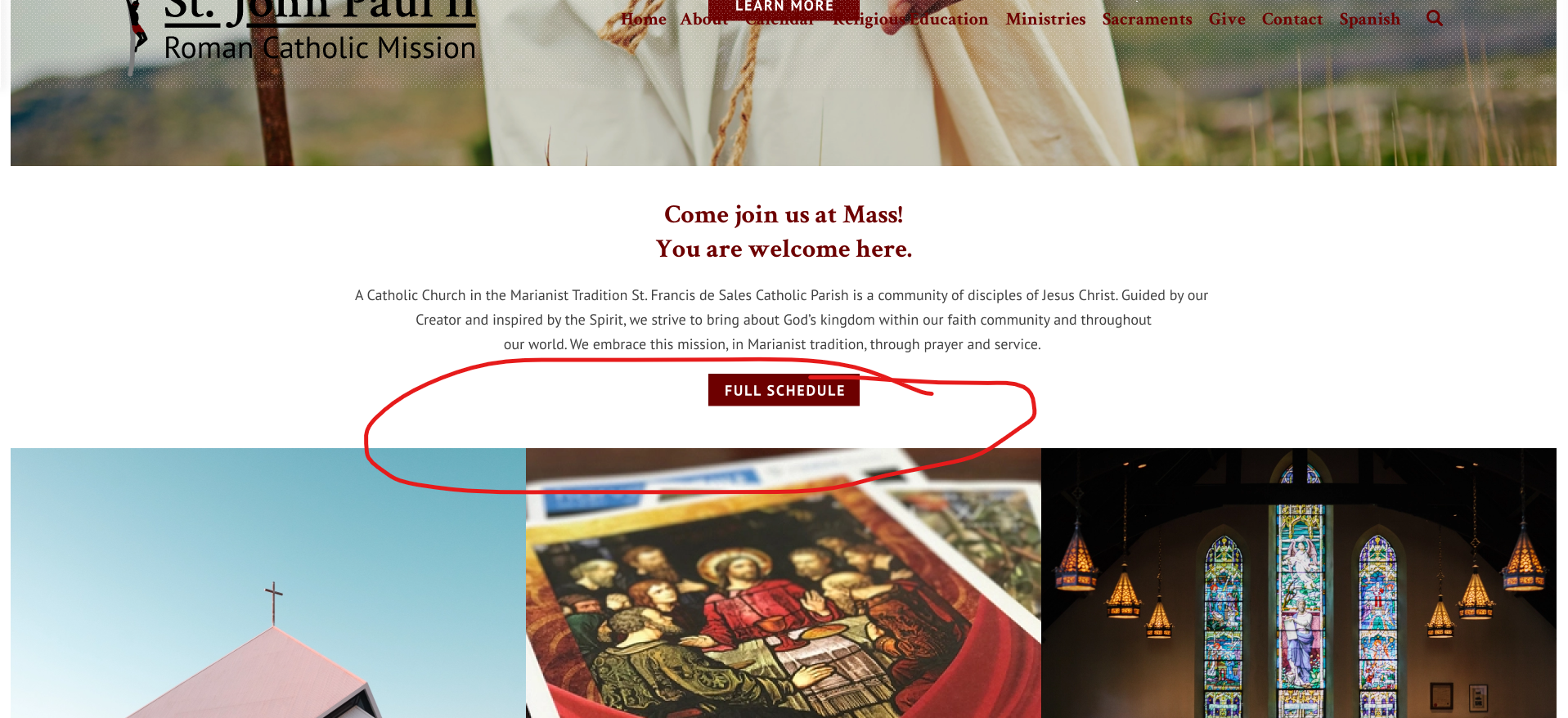Click the Marianist Tradition description paragraph
This screenshot has width=1568, height=718.
[781, 320]
